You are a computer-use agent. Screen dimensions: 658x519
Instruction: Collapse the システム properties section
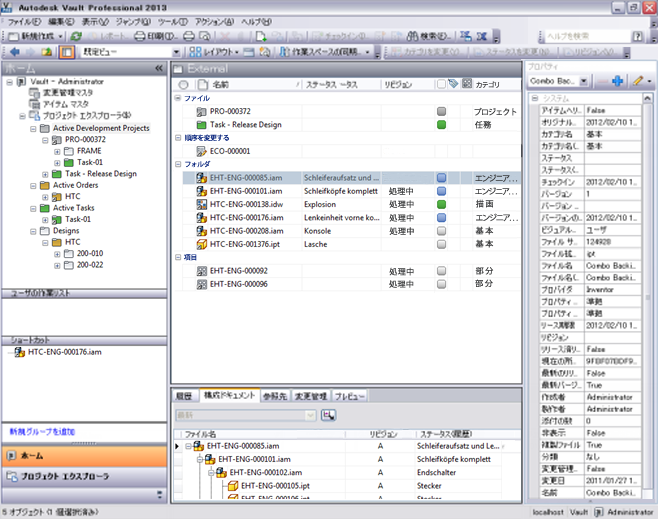pos(535,98)
